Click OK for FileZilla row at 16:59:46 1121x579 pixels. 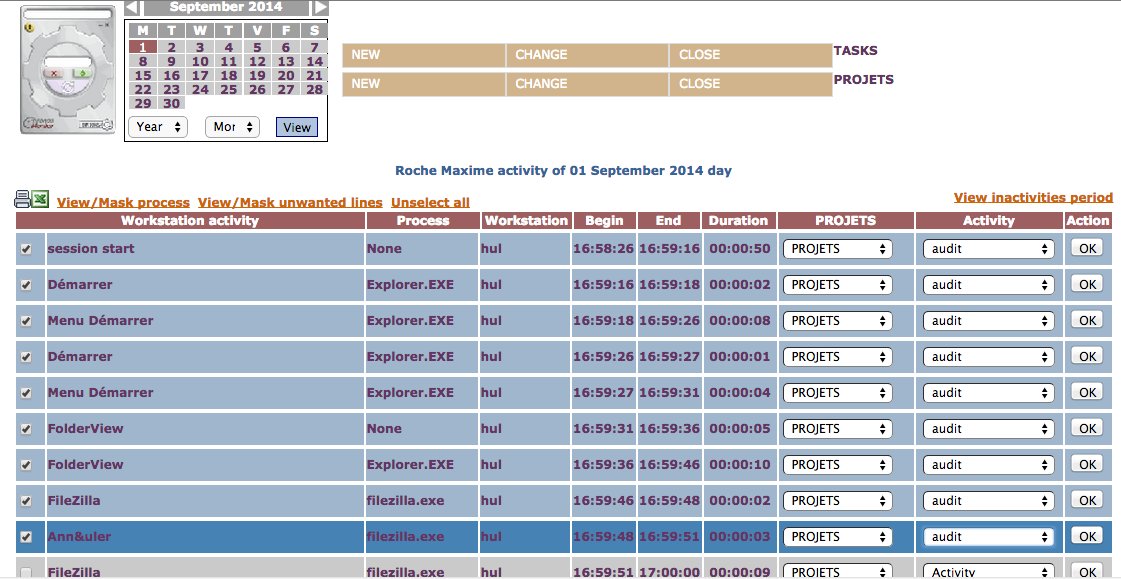tap(1087, 500)
